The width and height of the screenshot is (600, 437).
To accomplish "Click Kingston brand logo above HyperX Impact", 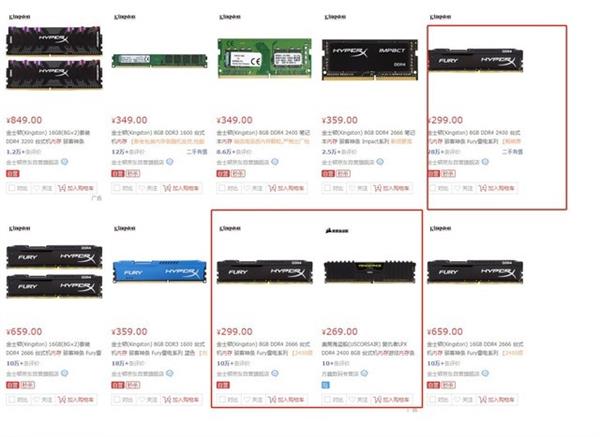I will tap(335, 17).
